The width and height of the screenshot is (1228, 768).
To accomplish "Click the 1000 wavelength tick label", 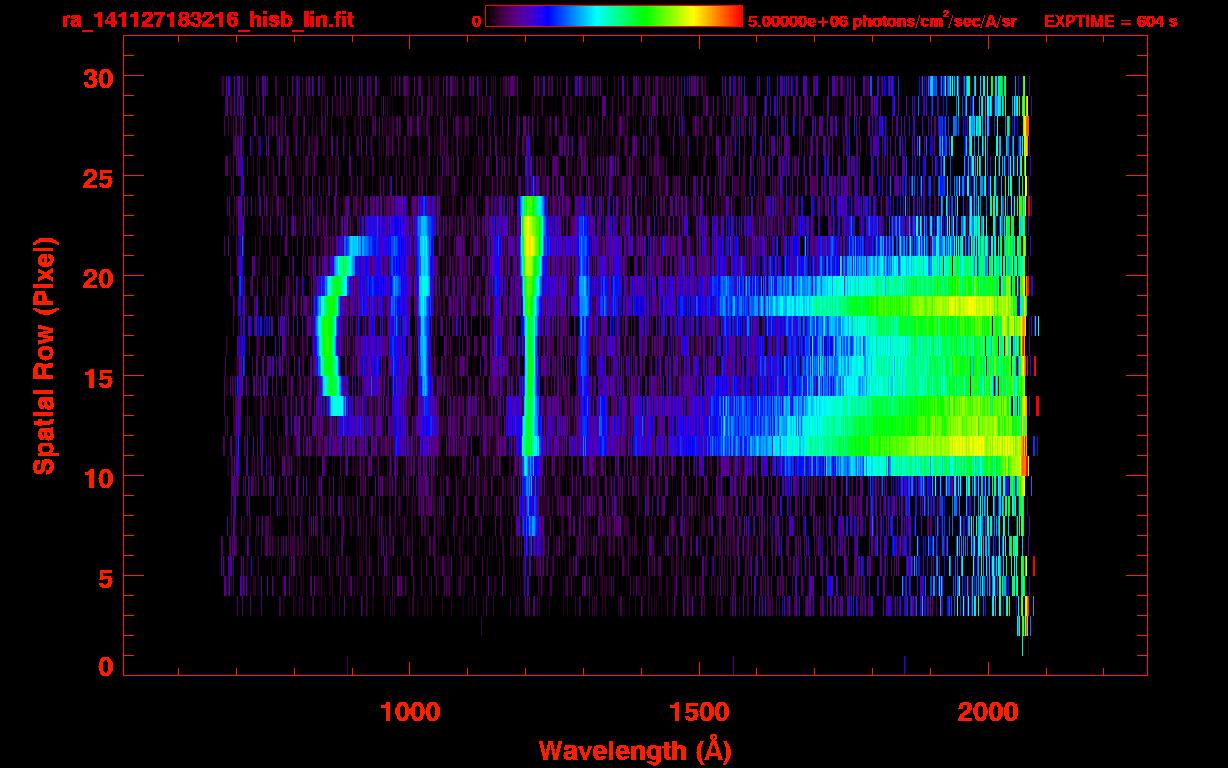I will pyautogui.click(x=410, y=712).
